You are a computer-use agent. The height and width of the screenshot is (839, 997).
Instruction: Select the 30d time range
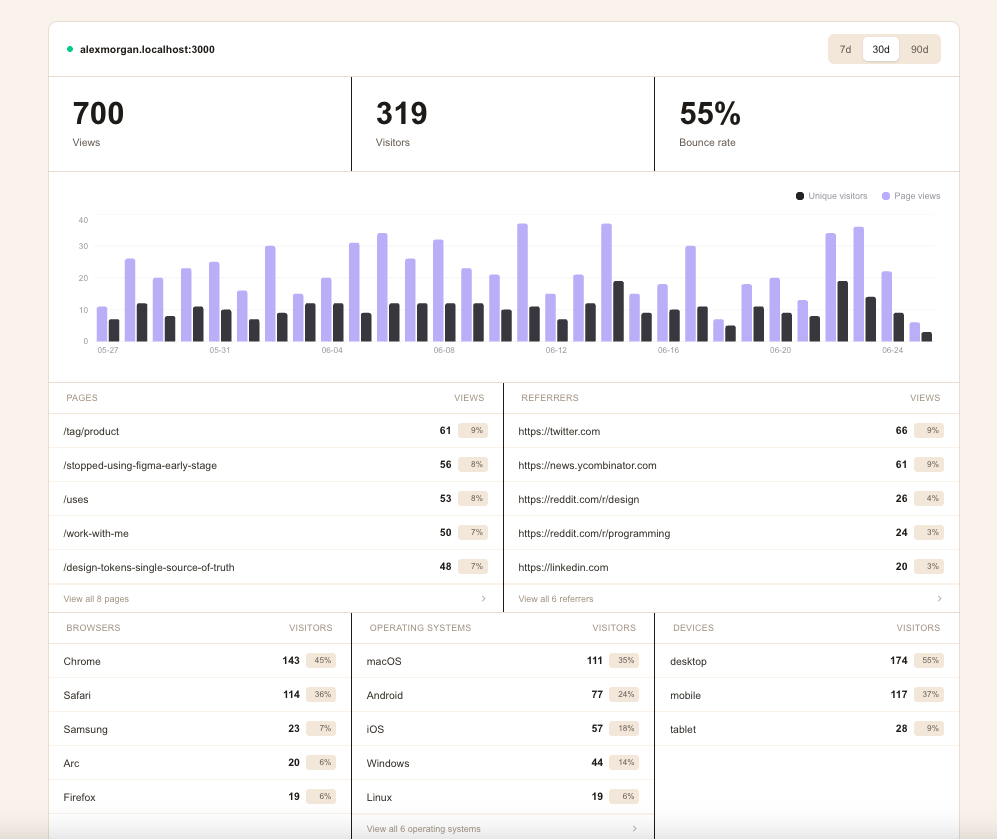coord(881,49)
